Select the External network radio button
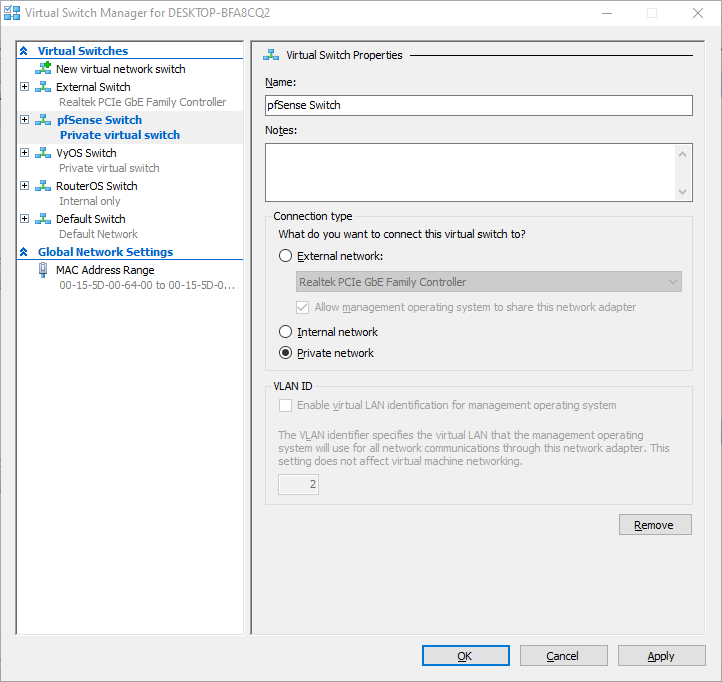Screen dimensions: 722x682 (286, 257)
